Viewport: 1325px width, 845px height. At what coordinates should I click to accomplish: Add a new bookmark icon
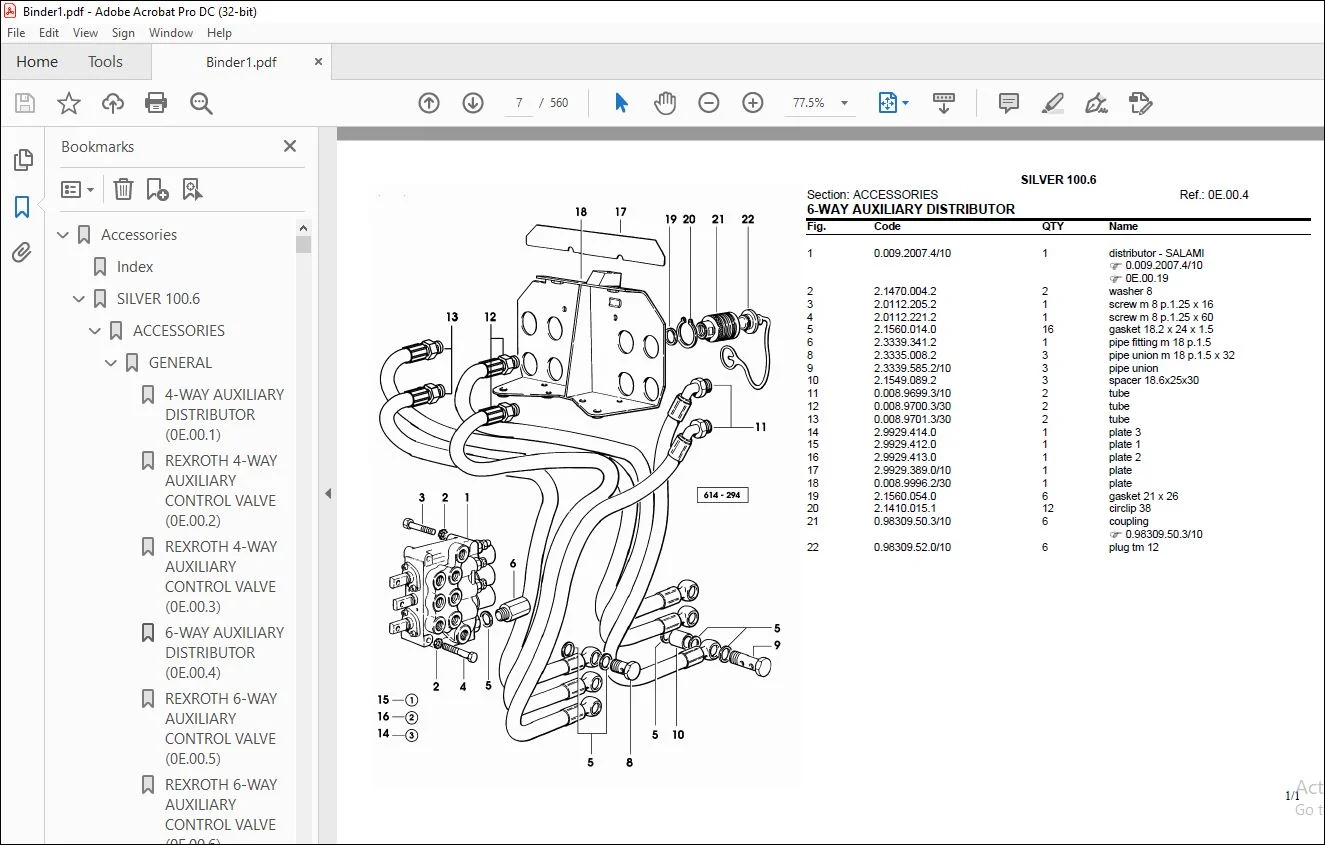click(157, 189)
